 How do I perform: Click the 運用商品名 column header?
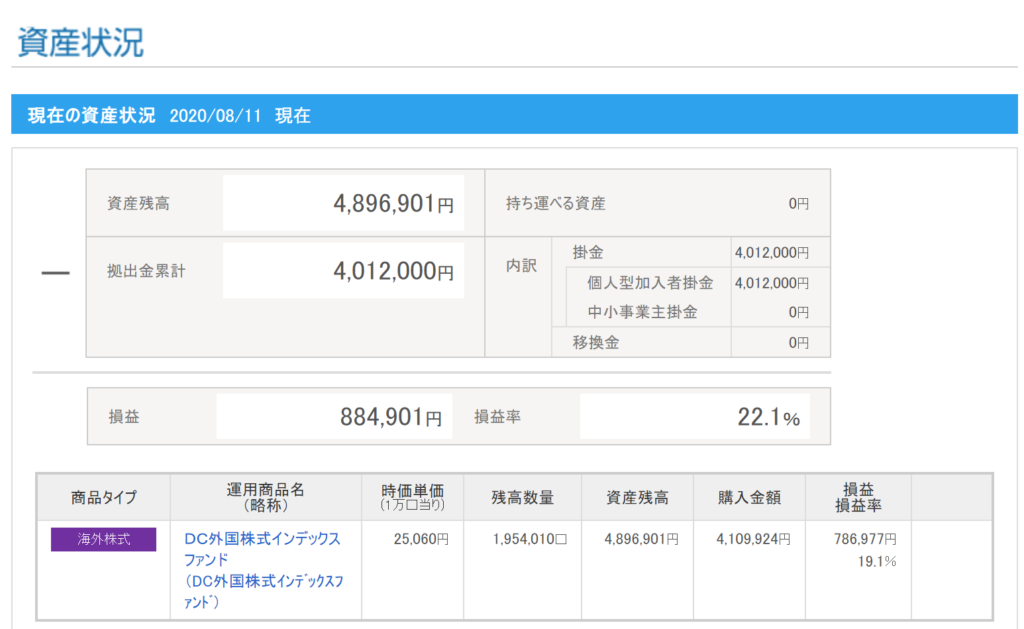[x=265, y=497]
